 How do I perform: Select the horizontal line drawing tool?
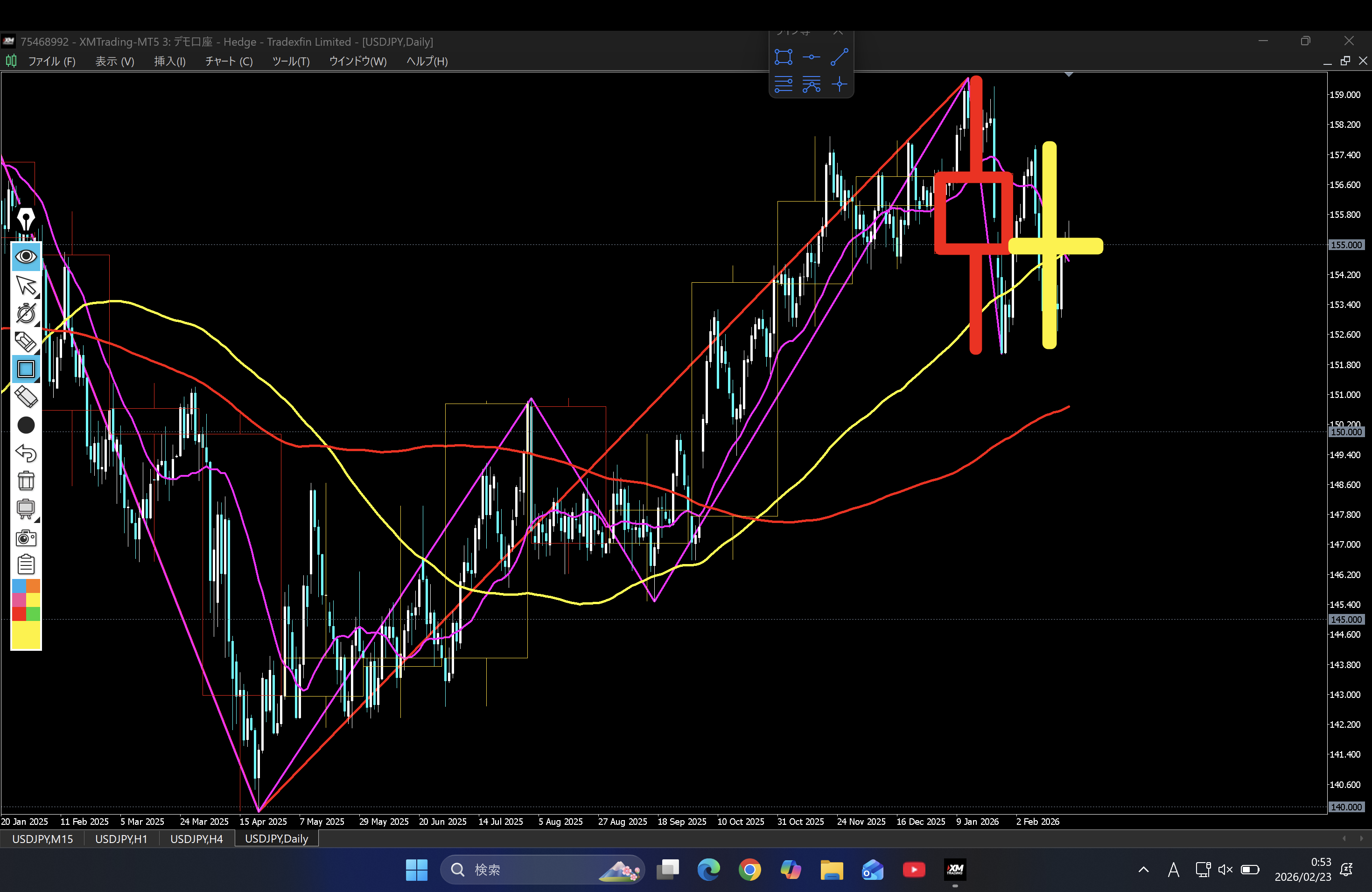tap(811, 57)
